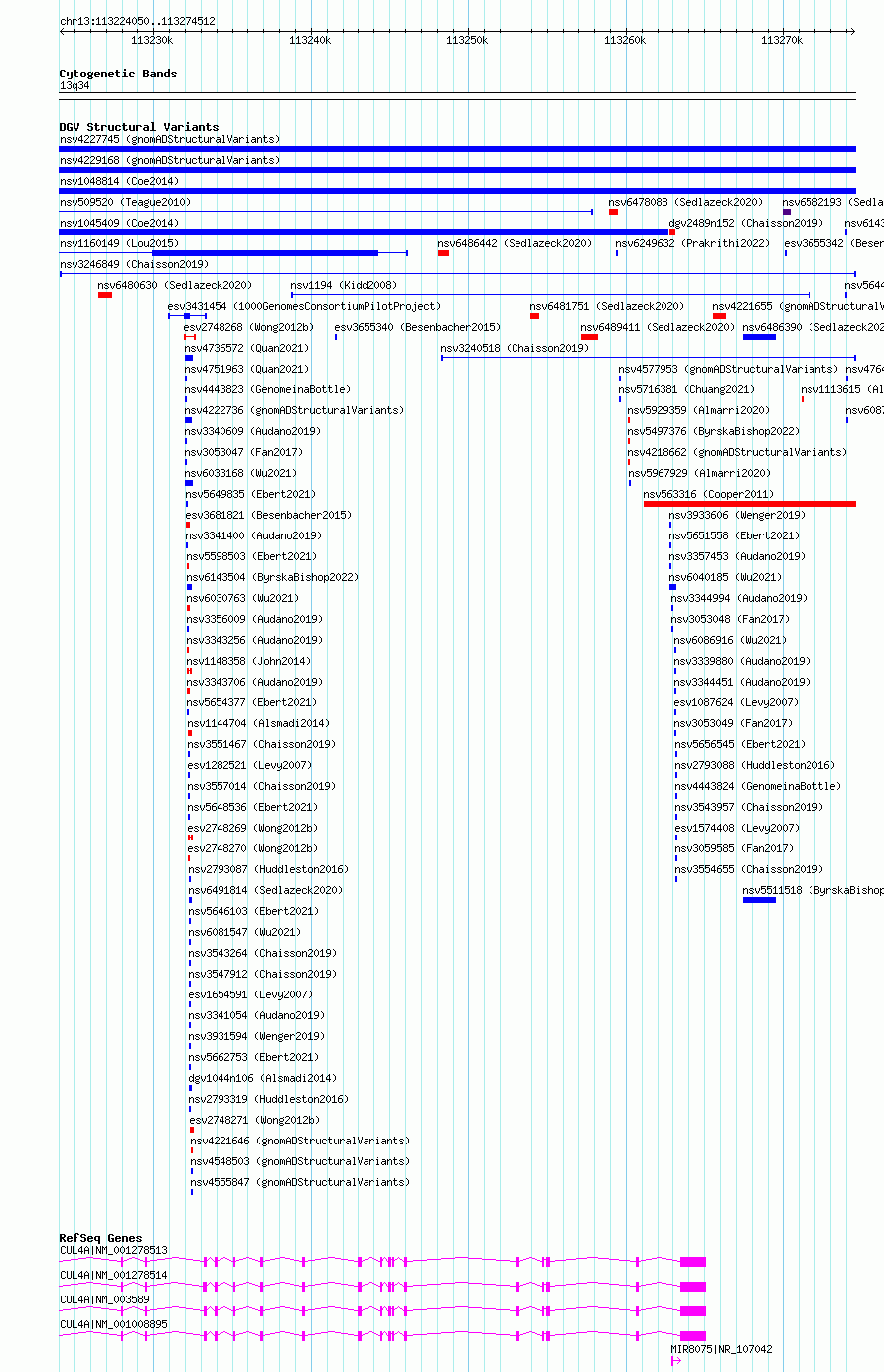The height and width of the screenshot is (1372, 884).
Task: Click the purple nsv6582193 variant bar
Action: [x=787, y=212]
